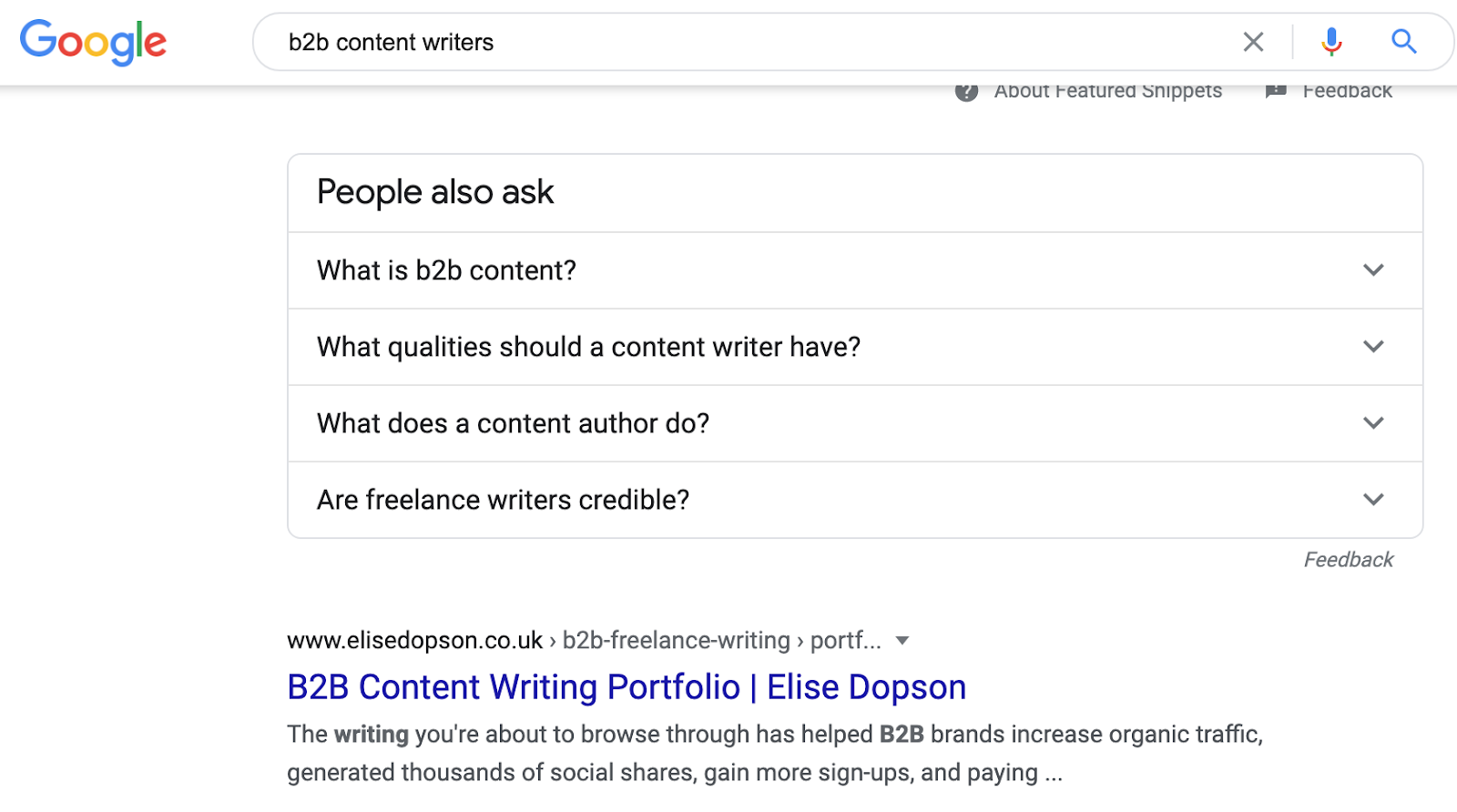Click "About Featured Snippets" link

pos(1107,92)
